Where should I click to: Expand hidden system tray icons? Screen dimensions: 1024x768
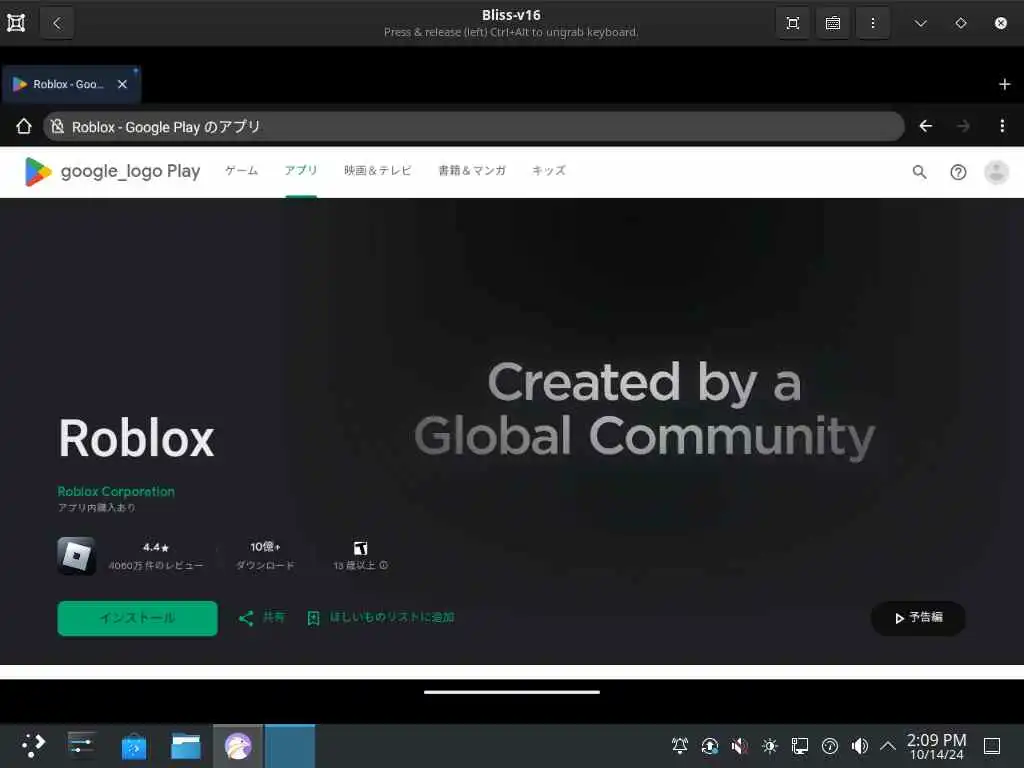(x=888, y=746)
